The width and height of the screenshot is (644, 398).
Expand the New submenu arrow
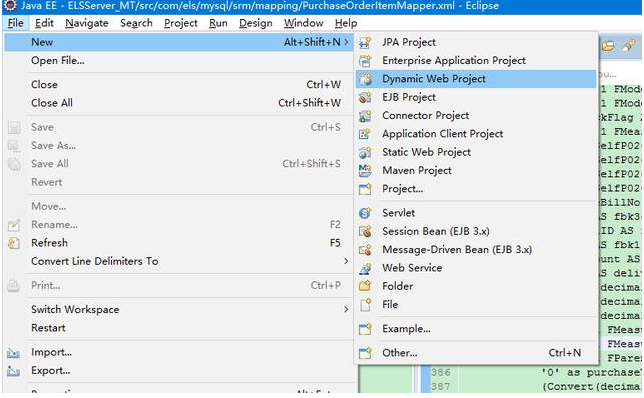[x=346, y=42]
